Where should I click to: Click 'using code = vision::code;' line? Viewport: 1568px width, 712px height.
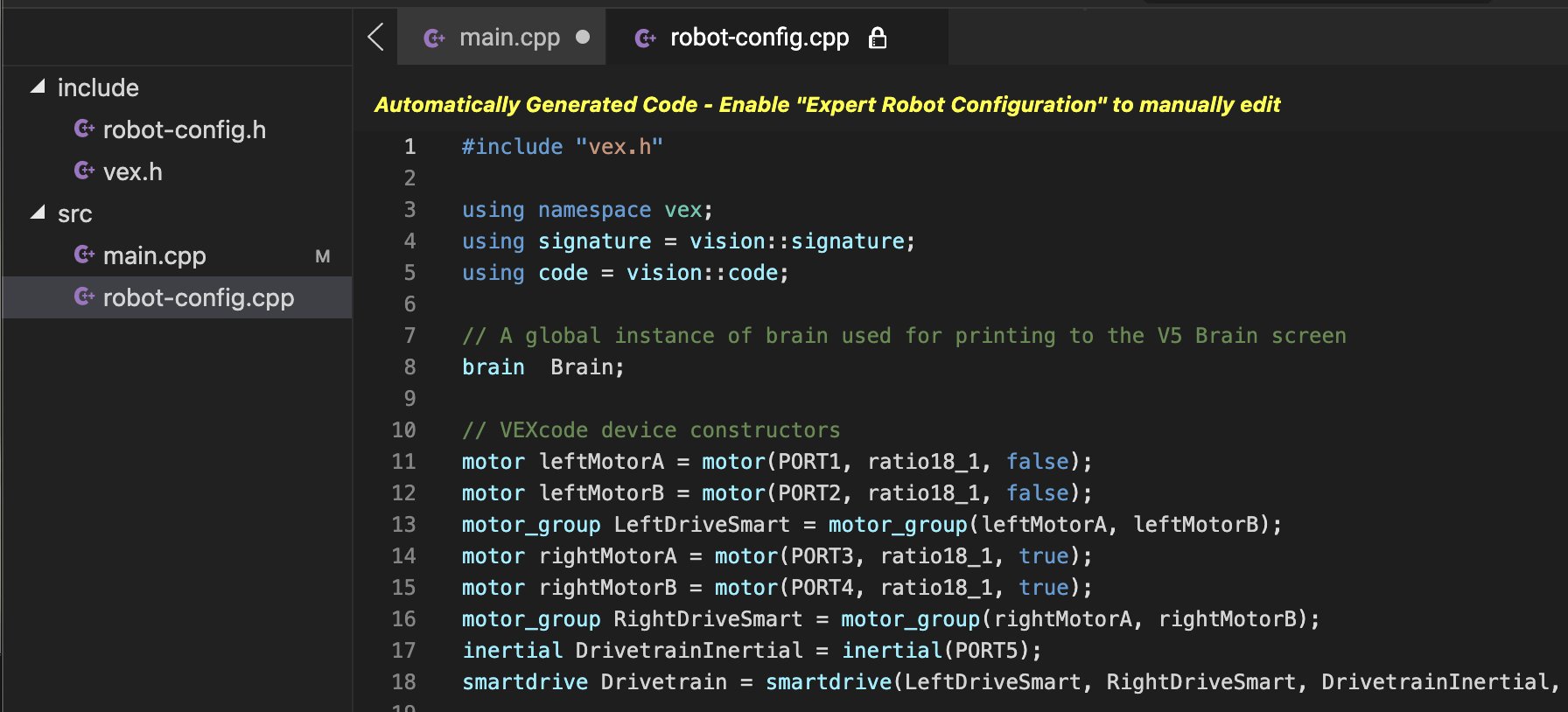coord(626,273)
